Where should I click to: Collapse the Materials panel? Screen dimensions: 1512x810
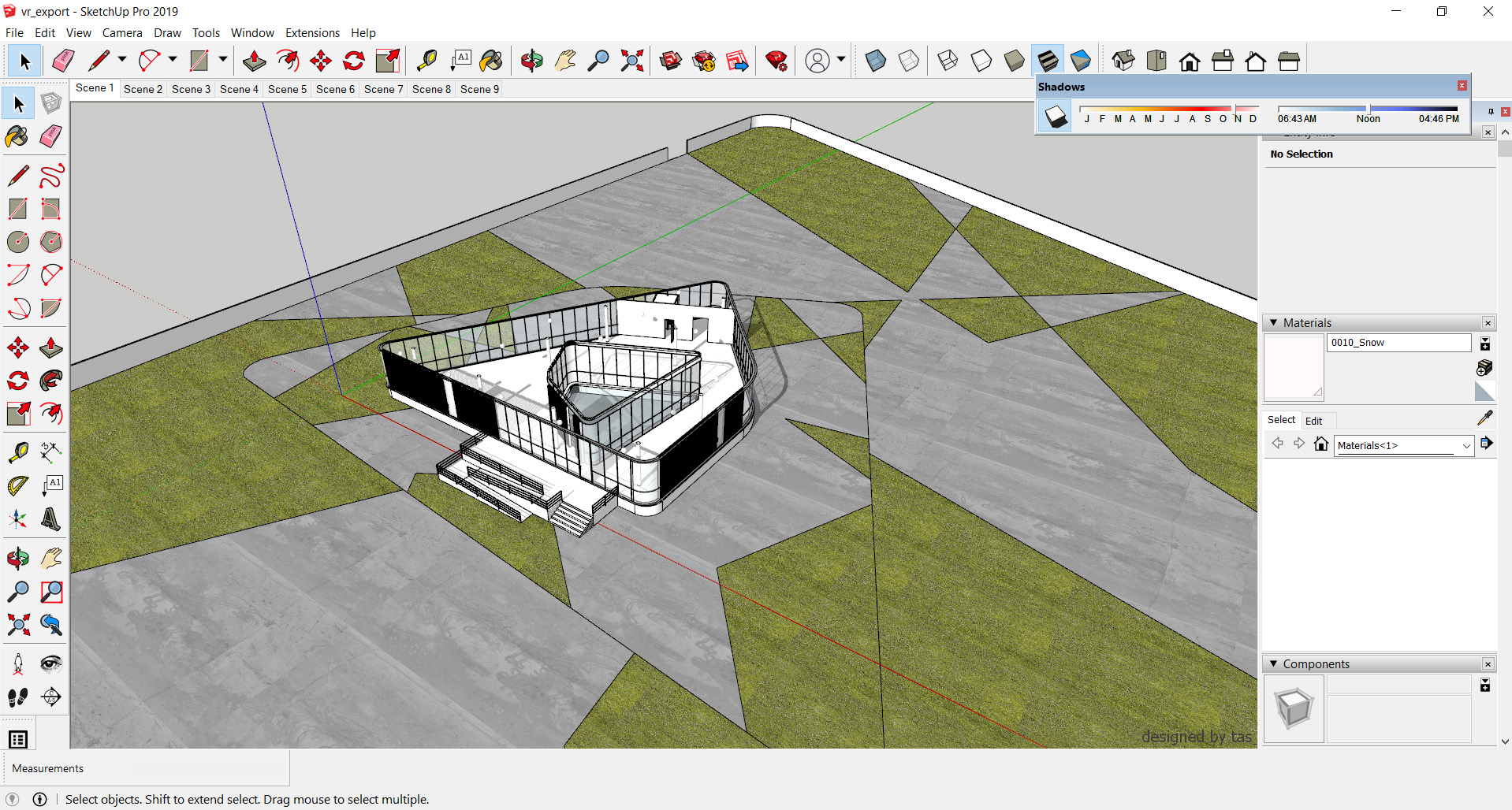pyautogui.click(x=1273, y=323)
